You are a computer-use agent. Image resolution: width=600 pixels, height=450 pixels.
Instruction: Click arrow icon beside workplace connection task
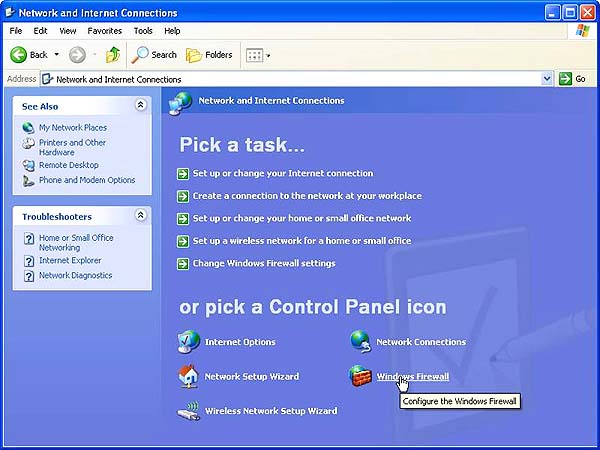pyautogui.click(x=183, y=196)
